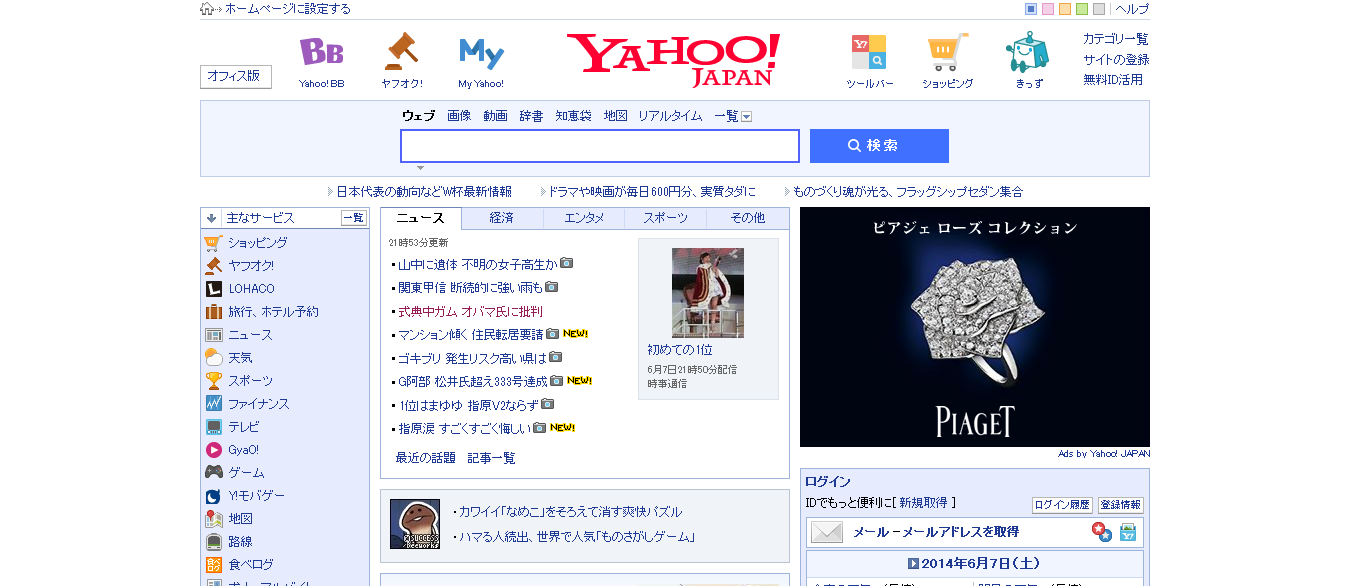The width and height of the screenshot is (1349, 586).
Task: Open the Piaget rose ring advertisement
Action: pos(975,327)
